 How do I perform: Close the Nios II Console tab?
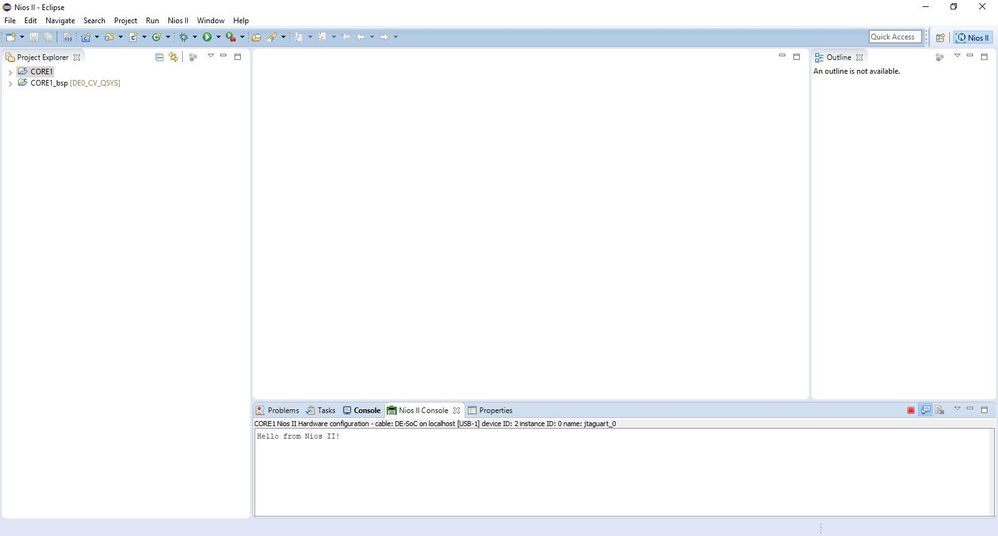pyautogui.click(x=456, y=411)
